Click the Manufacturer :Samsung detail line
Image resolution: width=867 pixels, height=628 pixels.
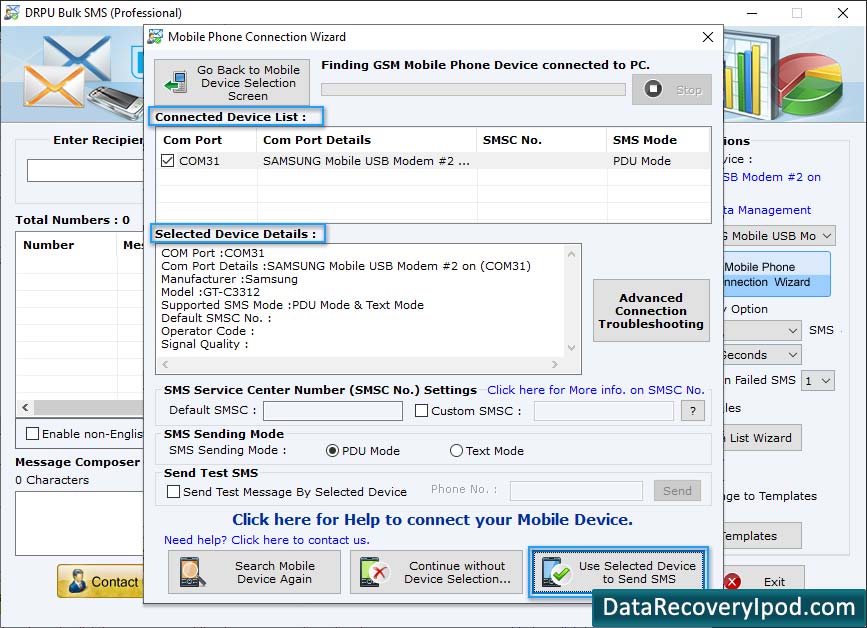pyautogui.click(x=229, y=279)
